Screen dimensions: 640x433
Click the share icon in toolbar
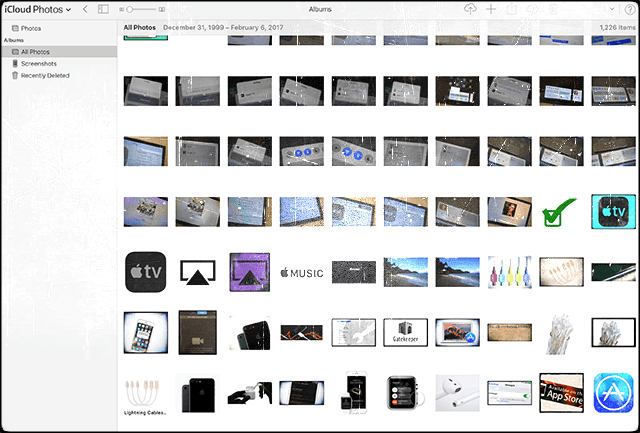[510, 9]
